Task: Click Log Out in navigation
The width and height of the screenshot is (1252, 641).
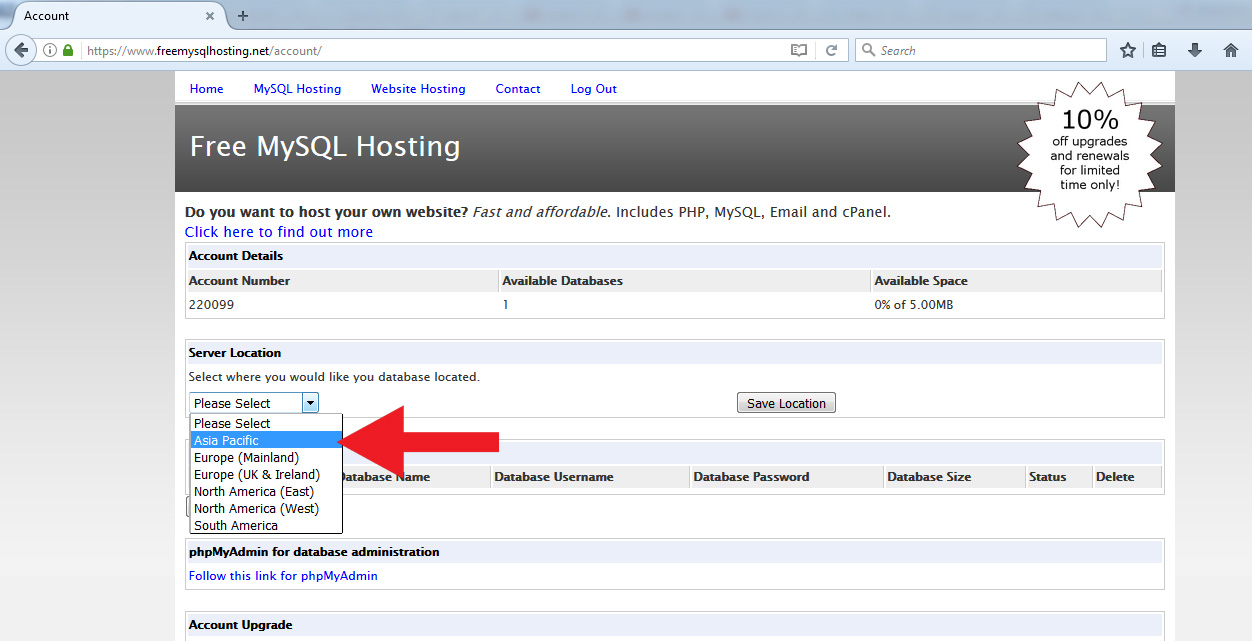Action: click(594, 89)
